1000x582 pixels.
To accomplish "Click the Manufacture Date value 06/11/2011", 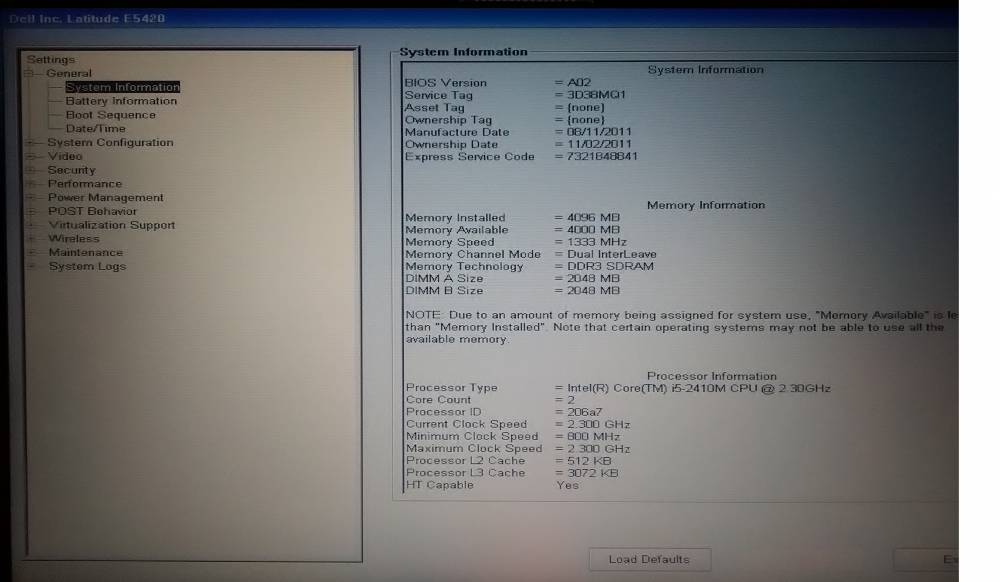I will [x=599, y=132].
